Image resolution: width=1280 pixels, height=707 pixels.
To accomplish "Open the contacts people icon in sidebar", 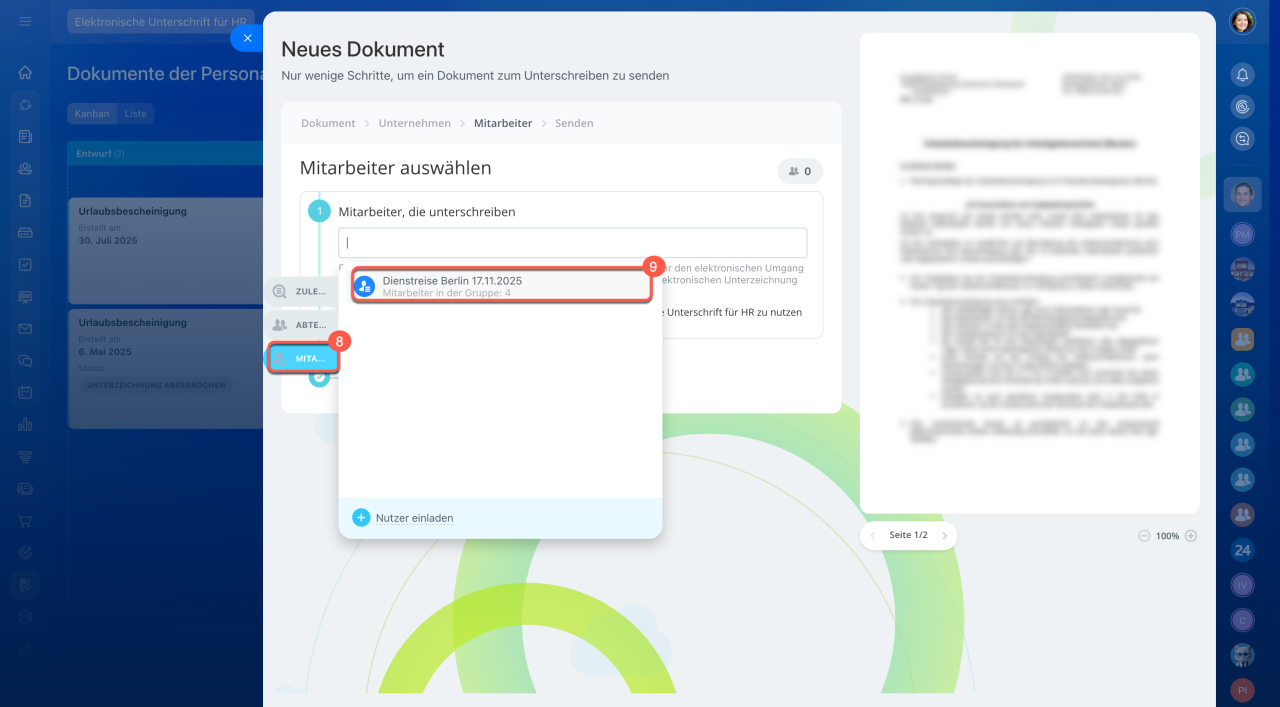I will point(25,168).
